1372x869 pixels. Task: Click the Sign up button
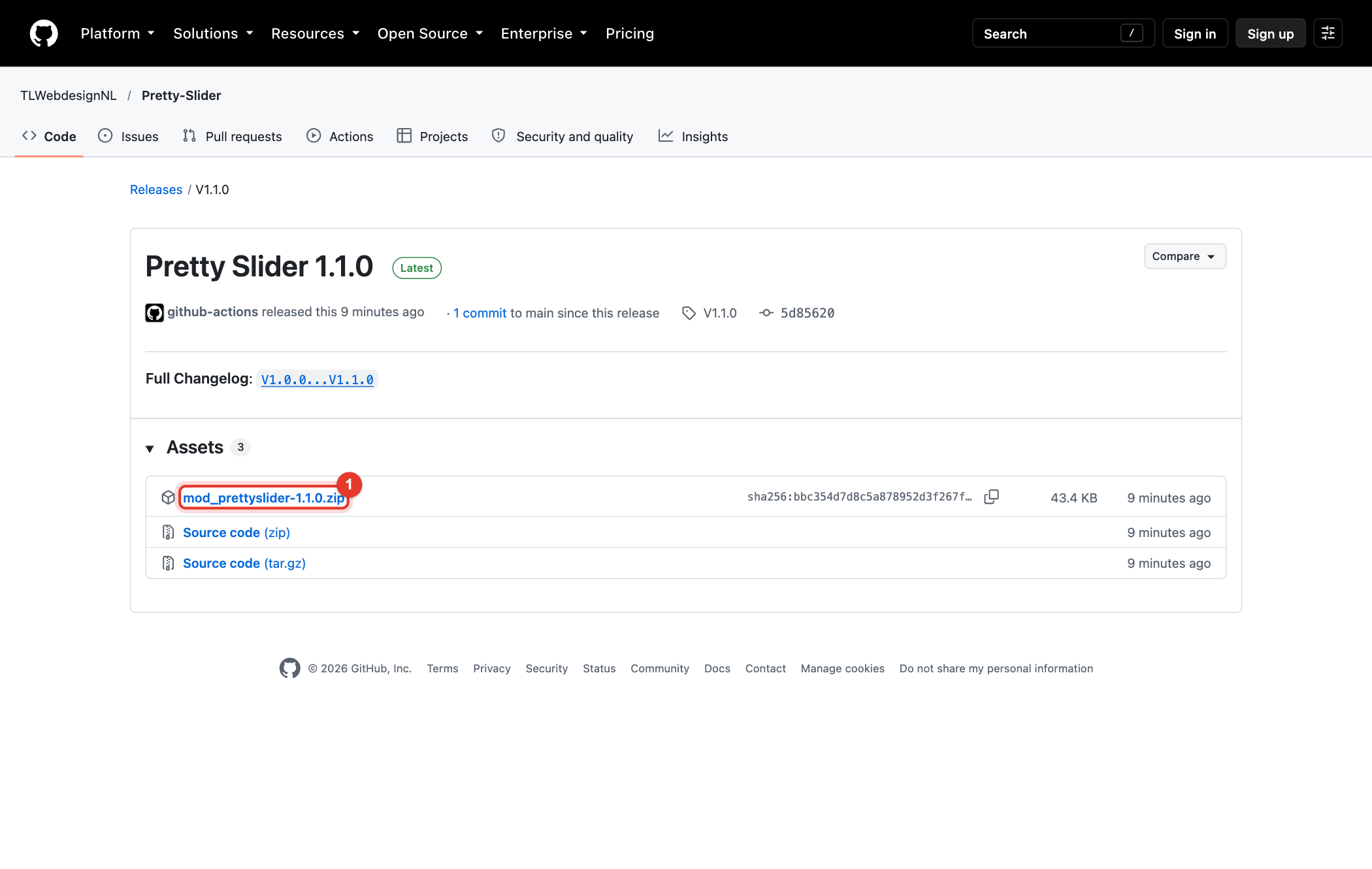pos(1270,33)
